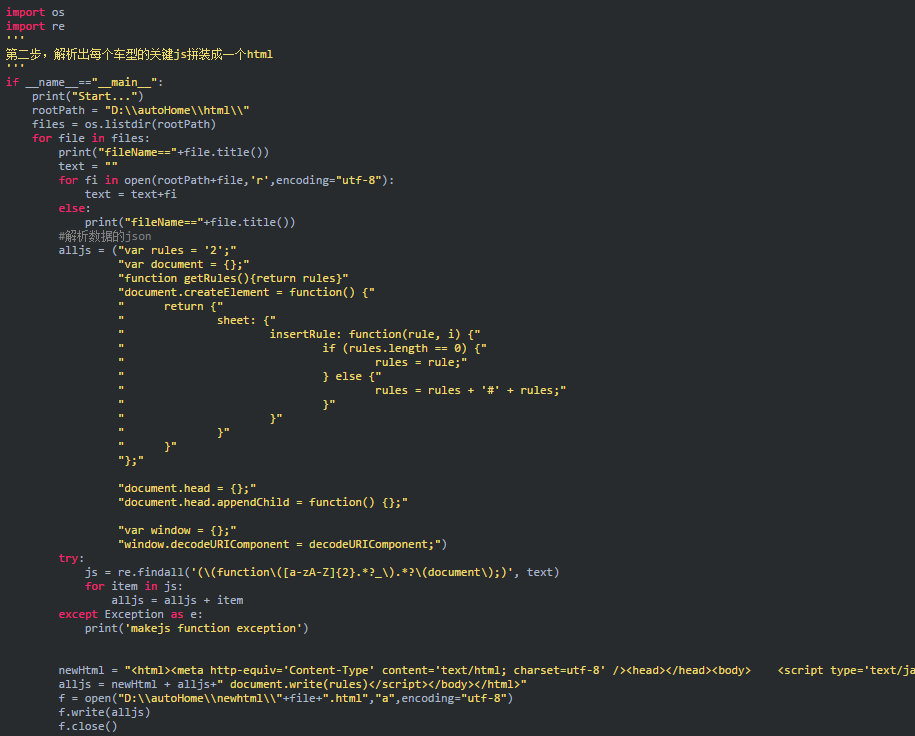Click the rules = rules + '#' + rules line

(x=342, y=390)
